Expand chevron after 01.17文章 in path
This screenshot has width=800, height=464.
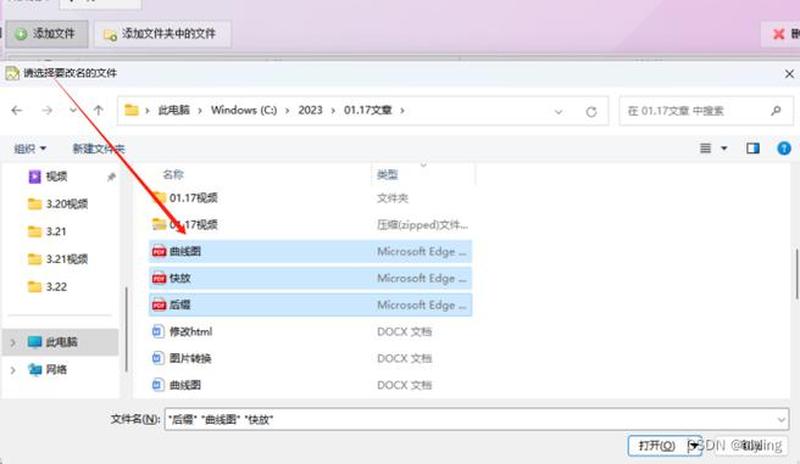(402, 110)
